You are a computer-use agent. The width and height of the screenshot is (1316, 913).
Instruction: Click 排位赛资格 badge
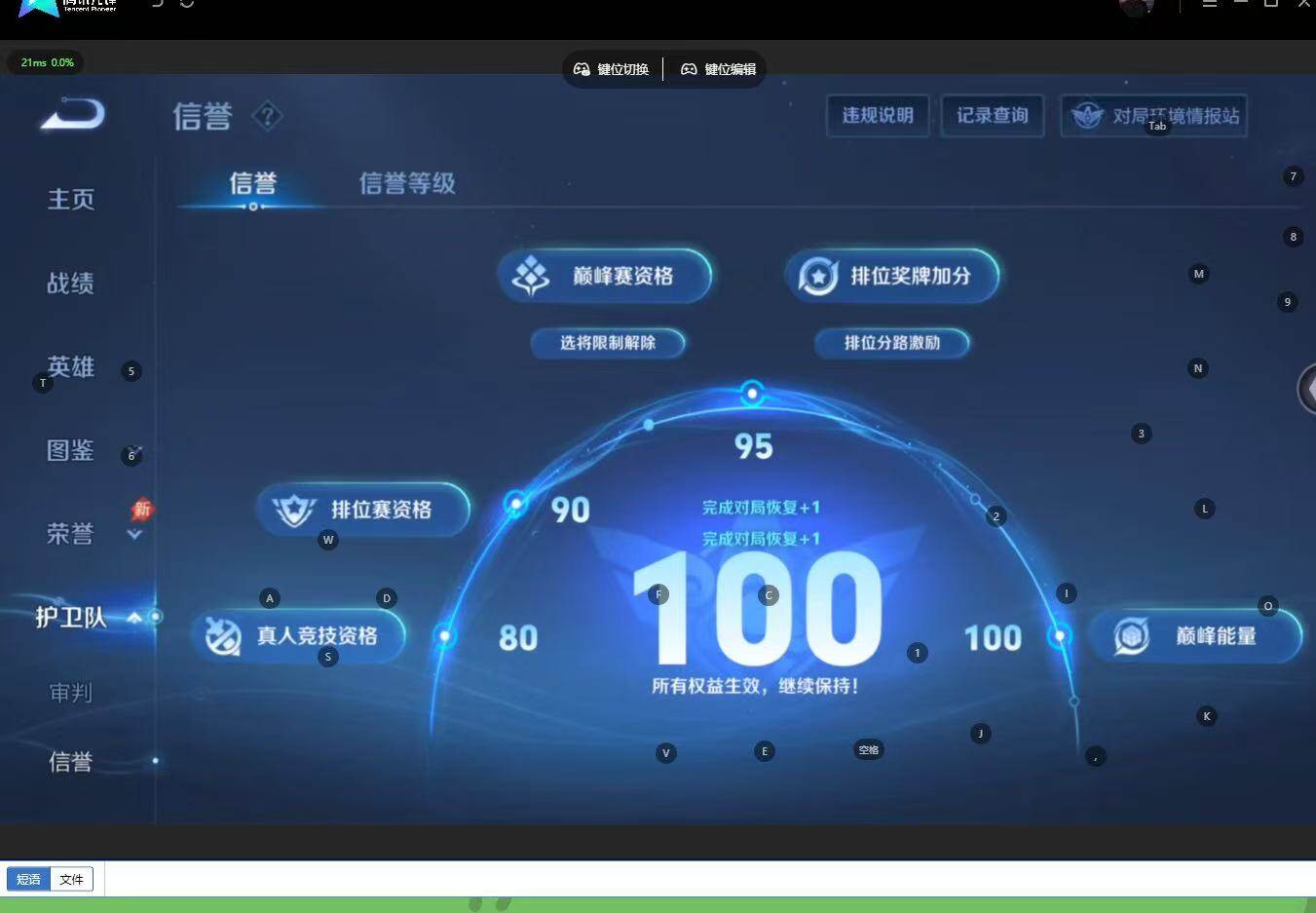363,510
